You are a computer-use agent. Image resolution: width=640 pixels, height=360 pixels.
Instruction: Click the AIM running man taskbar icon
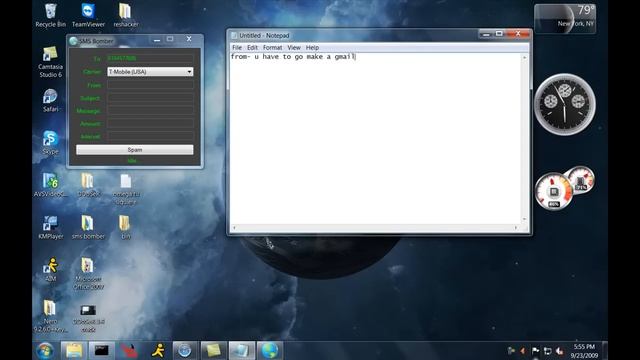point(158,351)
